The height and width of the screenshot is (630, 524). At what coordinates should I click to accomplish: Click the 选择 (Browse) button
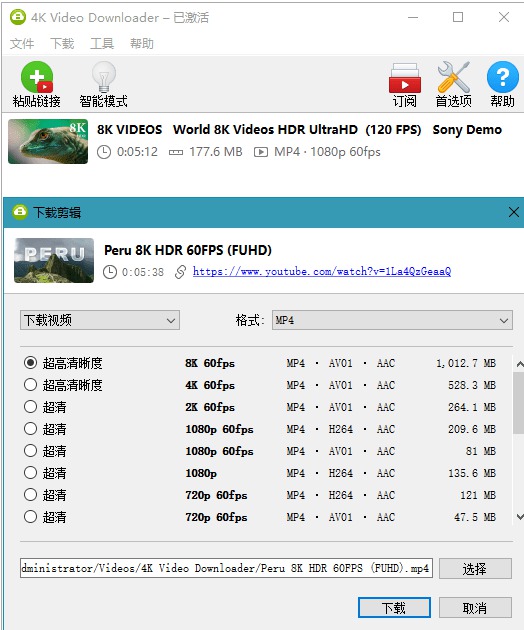coord(475,569)
